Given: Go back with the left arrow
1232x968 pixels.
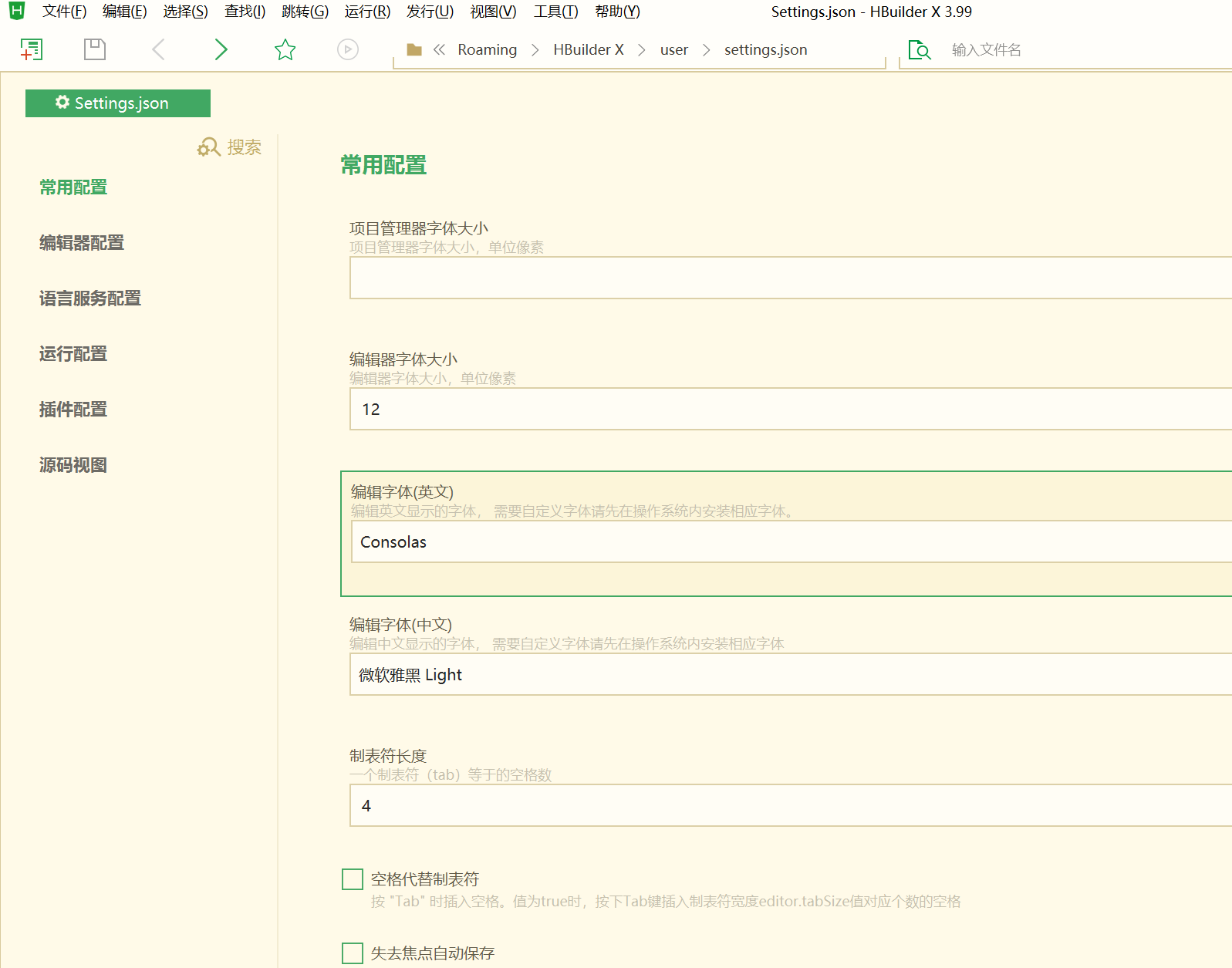Looking at the screenshot, I should 158,49.
